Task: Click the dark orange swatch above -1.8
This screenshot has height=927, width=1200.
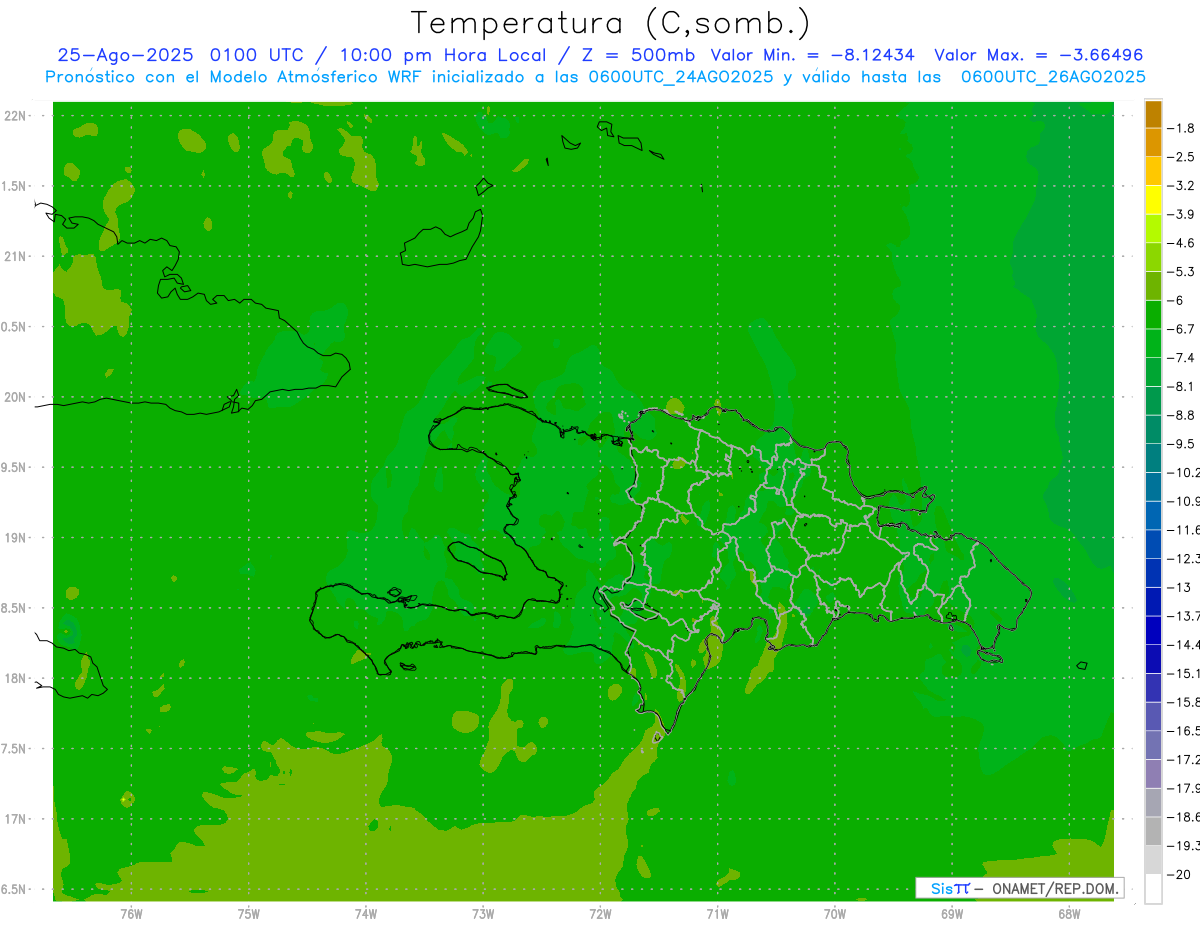Action: tap(1153, 114)
